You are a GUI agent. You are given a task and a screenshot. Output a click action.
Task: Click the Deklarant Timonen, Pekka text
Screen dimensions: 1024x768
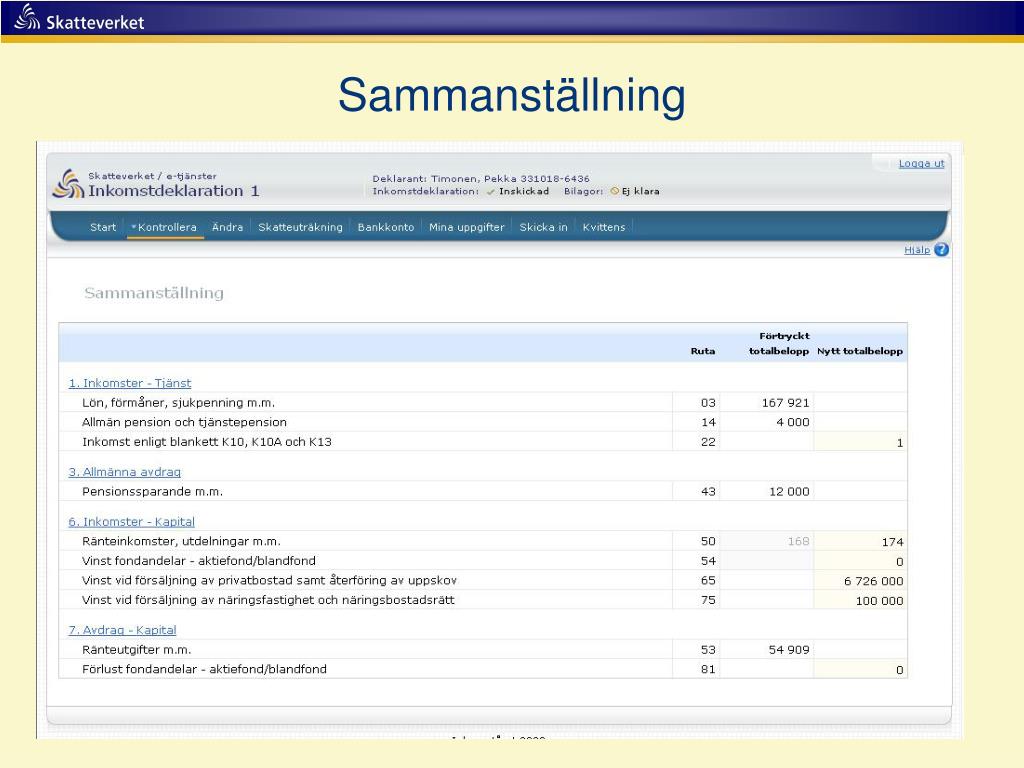click(x=481, y=178)
